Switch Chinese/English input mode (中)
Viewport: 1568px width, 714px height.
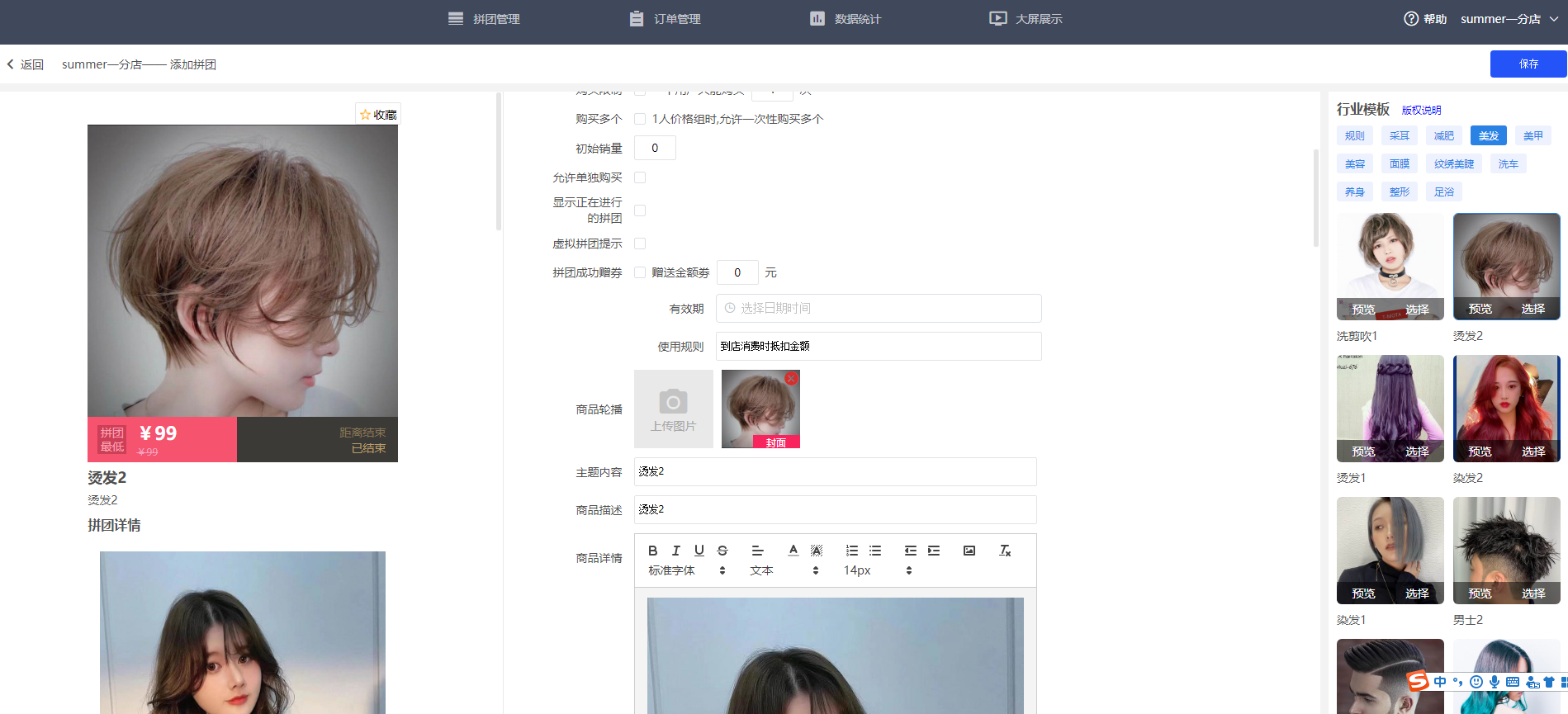coord(1440,682)
